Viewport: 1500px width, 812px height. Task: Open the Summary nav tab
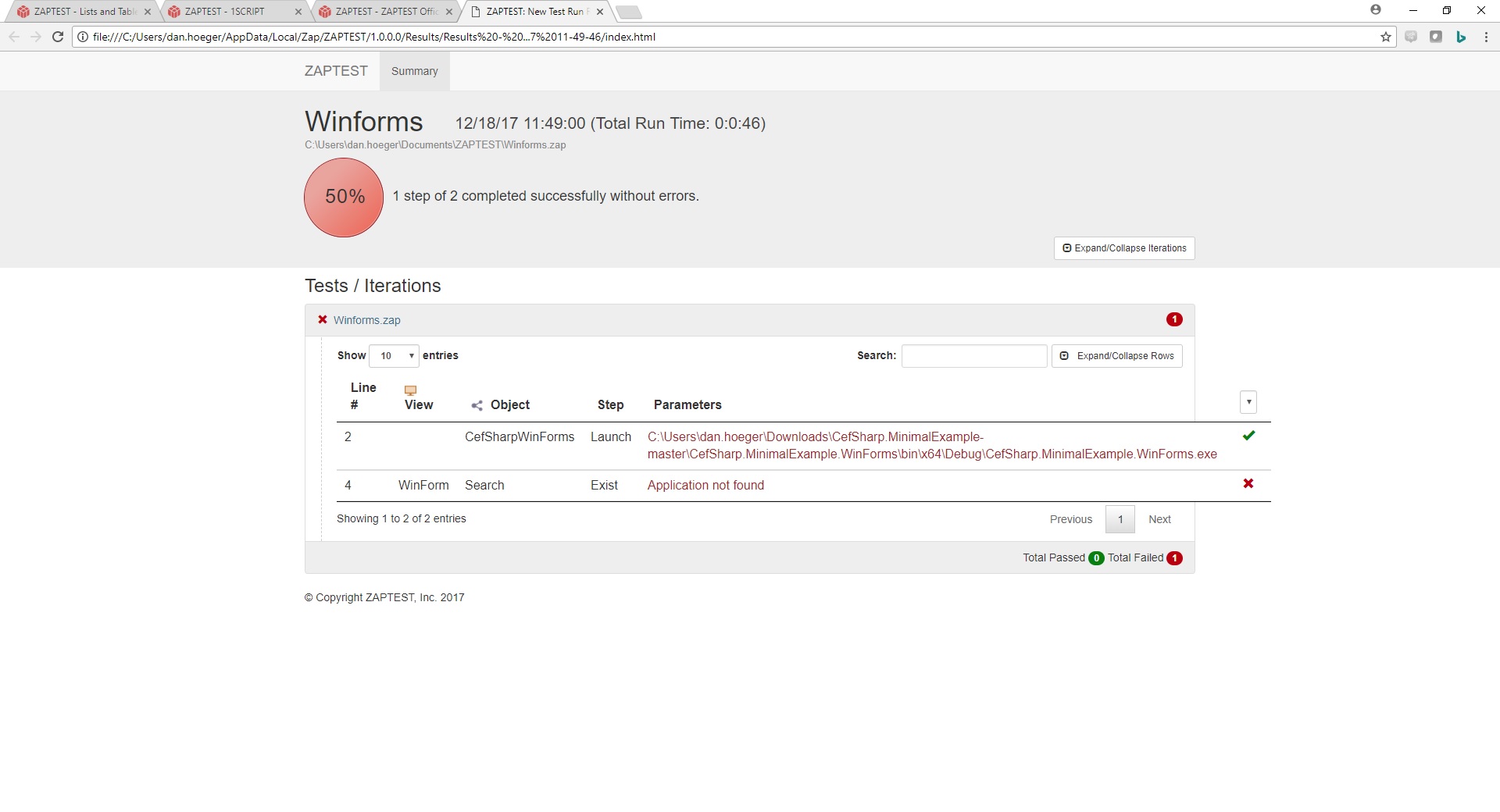tap(415, 71)
